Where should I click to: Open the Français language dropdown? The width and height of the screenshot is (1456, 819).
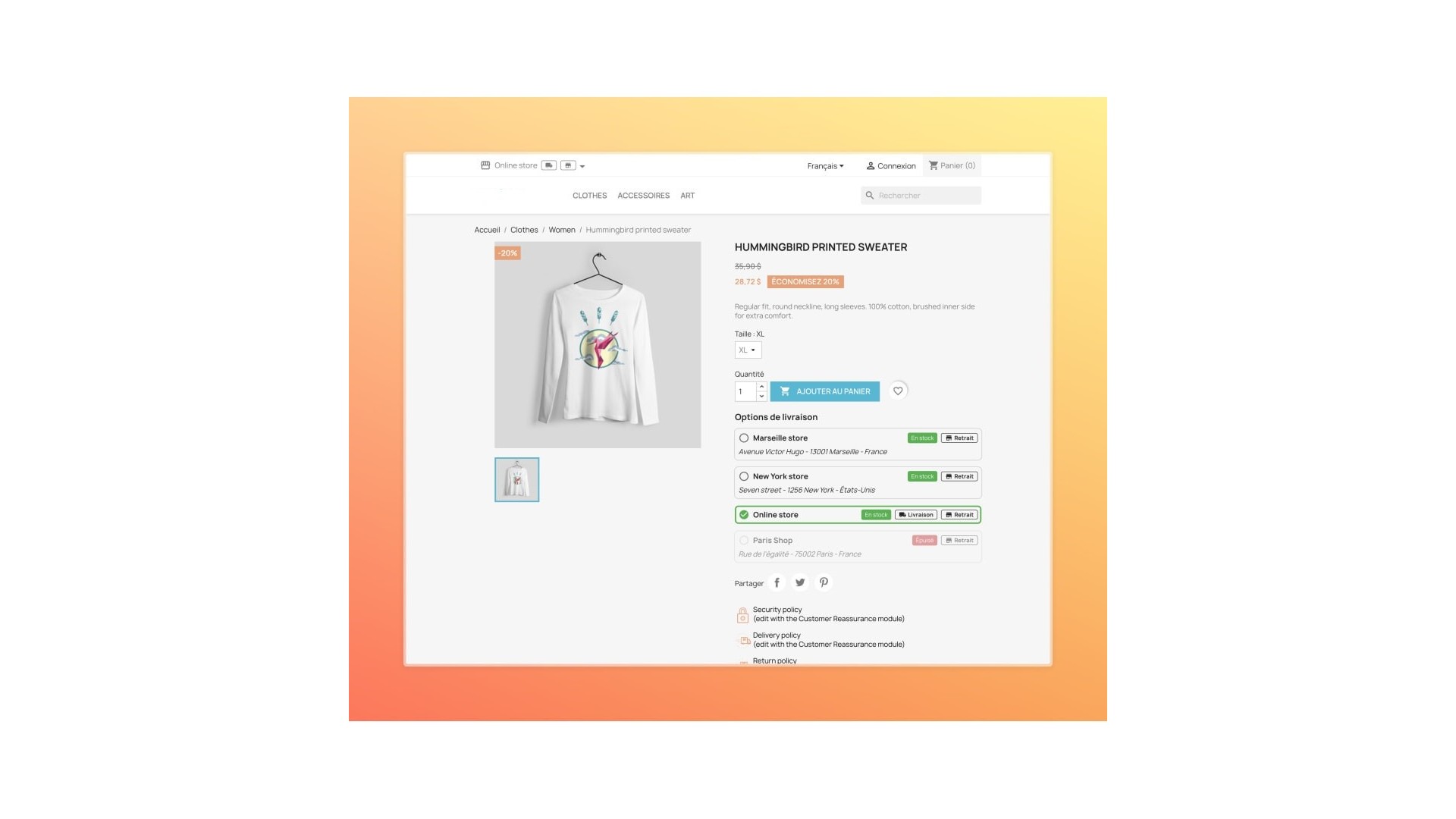point(825,166)
